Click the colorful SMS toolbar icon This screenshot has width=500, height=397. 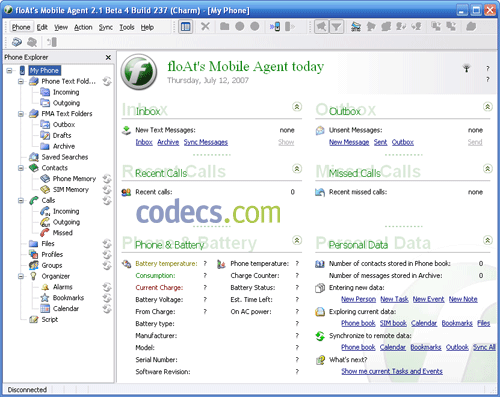(356, 26)
